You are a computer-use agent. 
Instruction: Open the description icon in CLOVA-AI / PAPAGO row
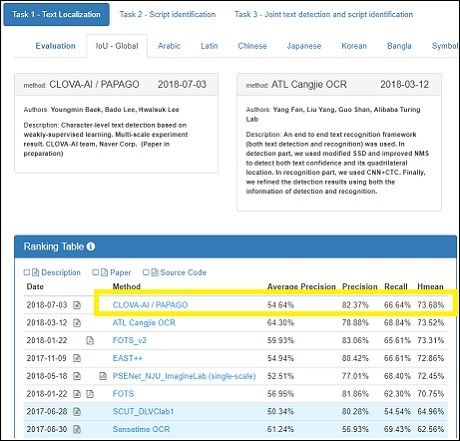click(77, 305)
